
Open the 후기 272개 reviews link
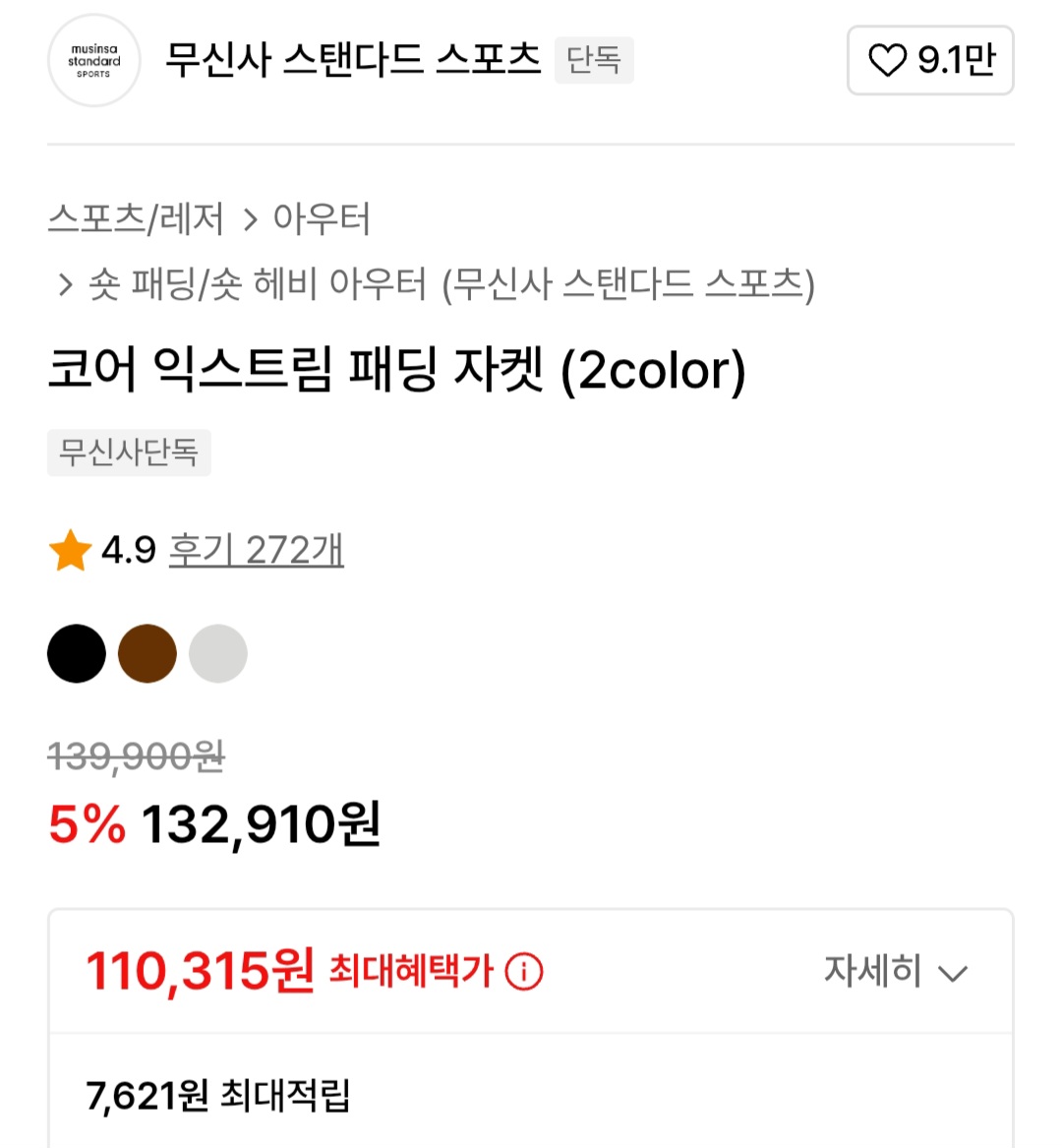(256, 551)
